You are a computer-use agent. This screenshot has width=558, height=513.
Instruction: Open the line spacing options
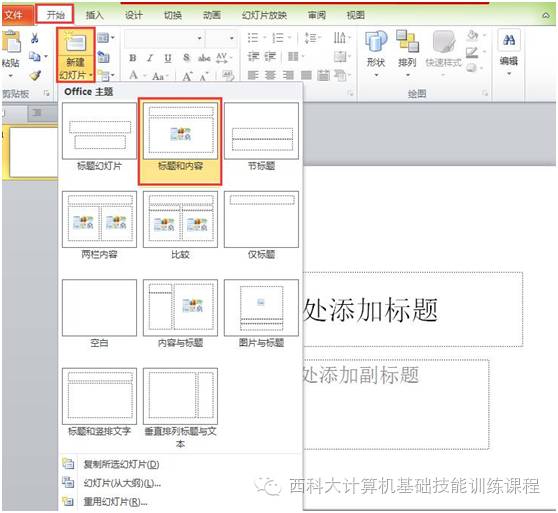tap(313, 38)
